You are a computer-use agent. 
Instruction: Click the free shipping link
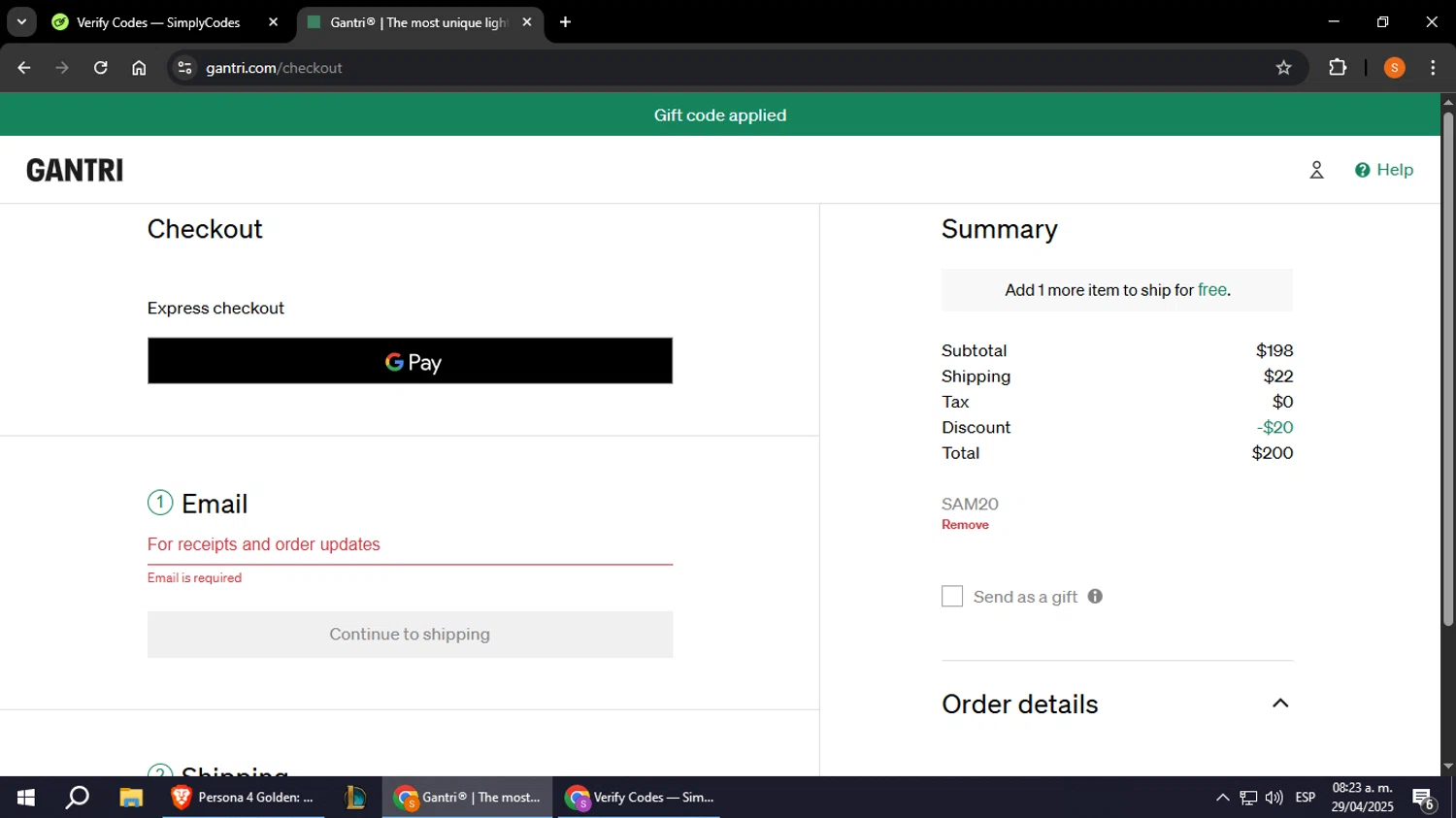pyautogui.click(x=1211, y=290)
